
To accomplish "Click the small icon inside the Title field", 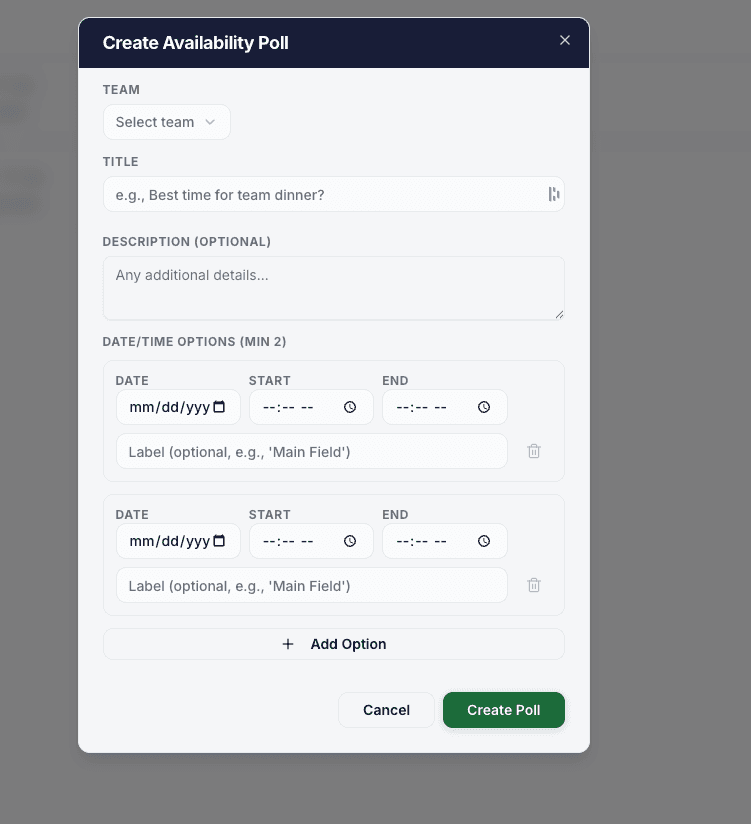I will click(x=553, y=194).
